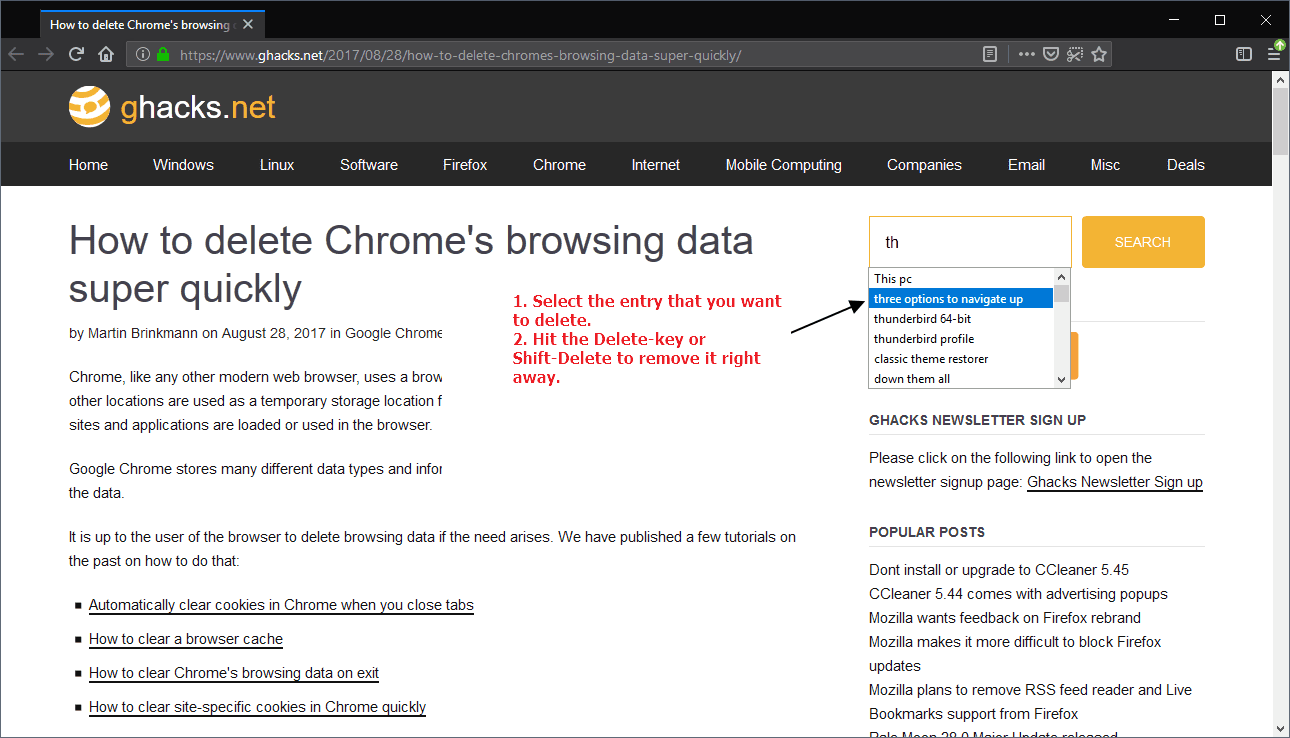Take a screenshot with the scissors icon
The height and width of the screenshot is (738, 1290).
click(1074, 54)
